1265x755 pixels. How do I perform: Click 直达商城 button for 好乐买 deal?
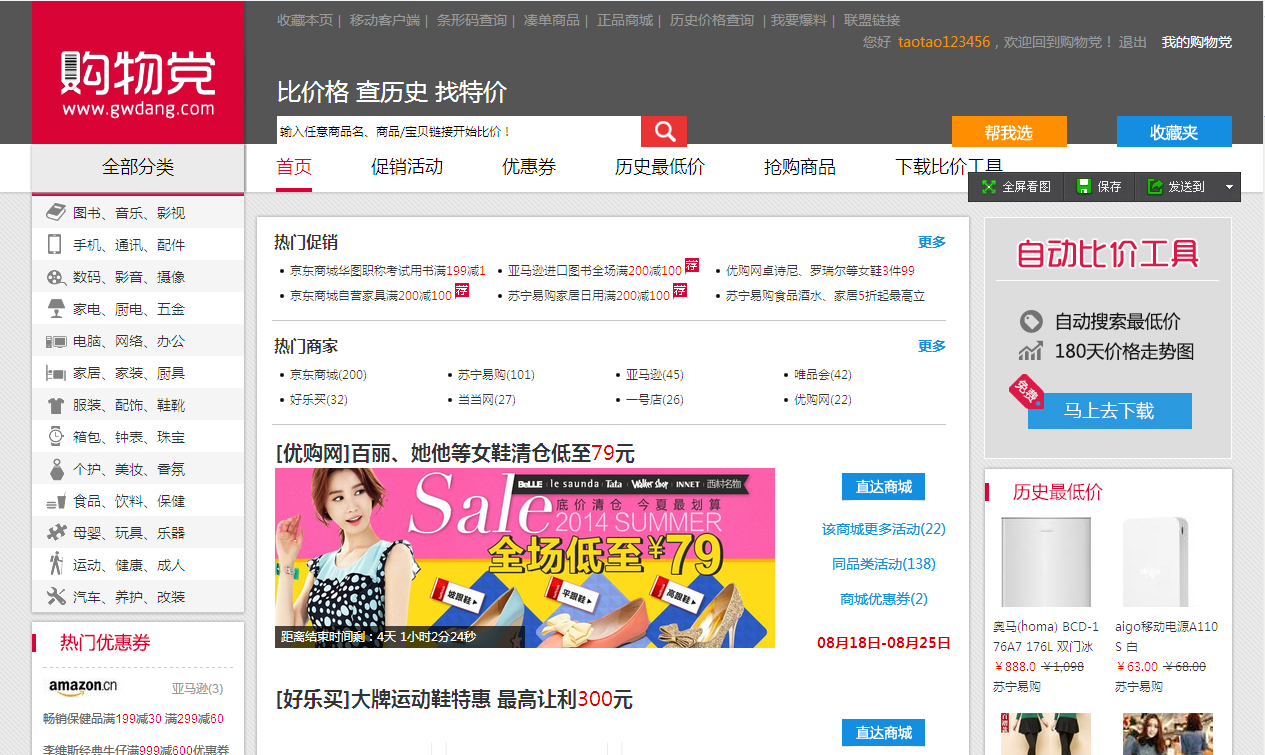[883, 733]
